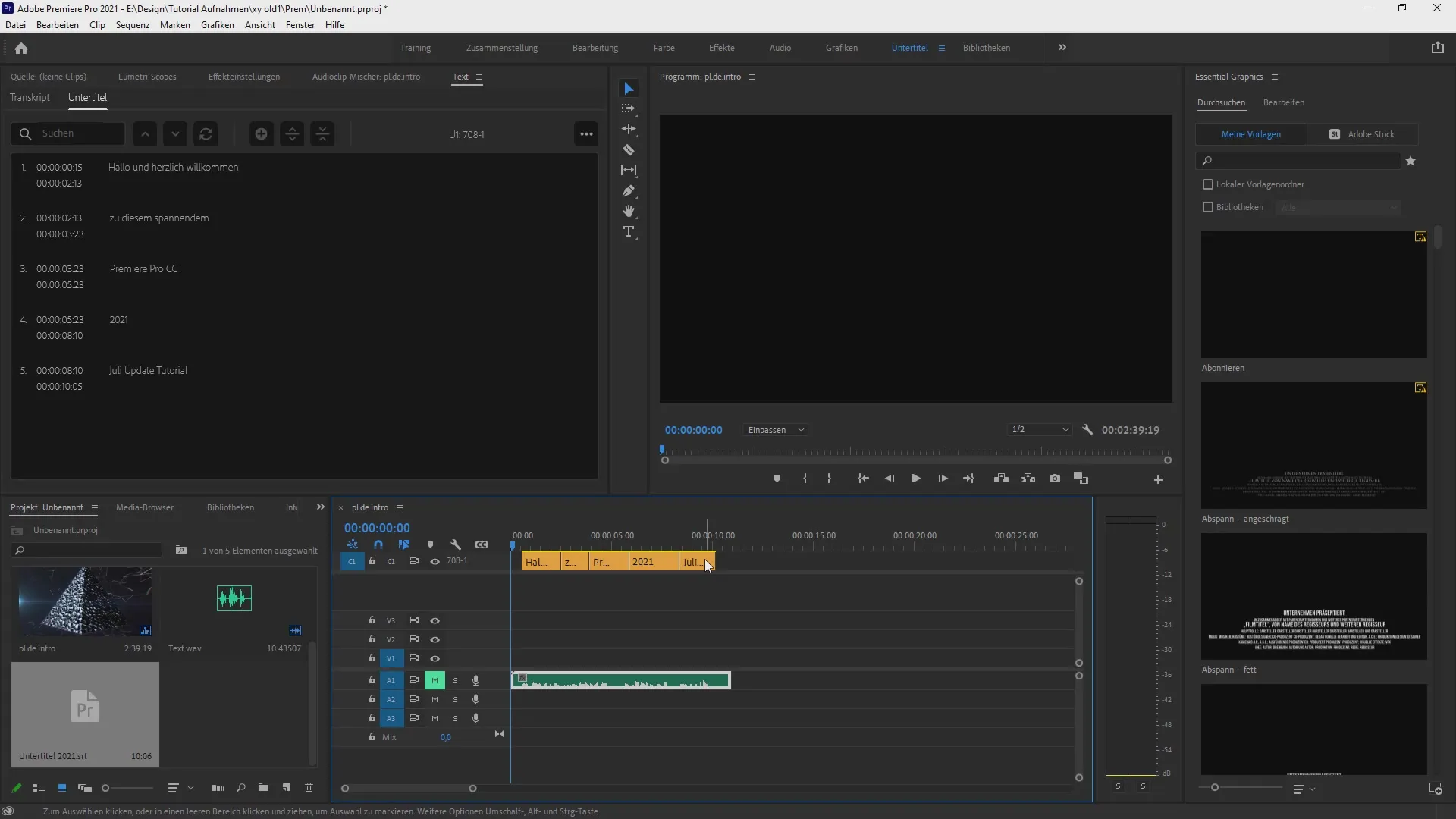Select the Type tool
The image size is (1456, 819).
pyautogui.click(x=629, y=232)
